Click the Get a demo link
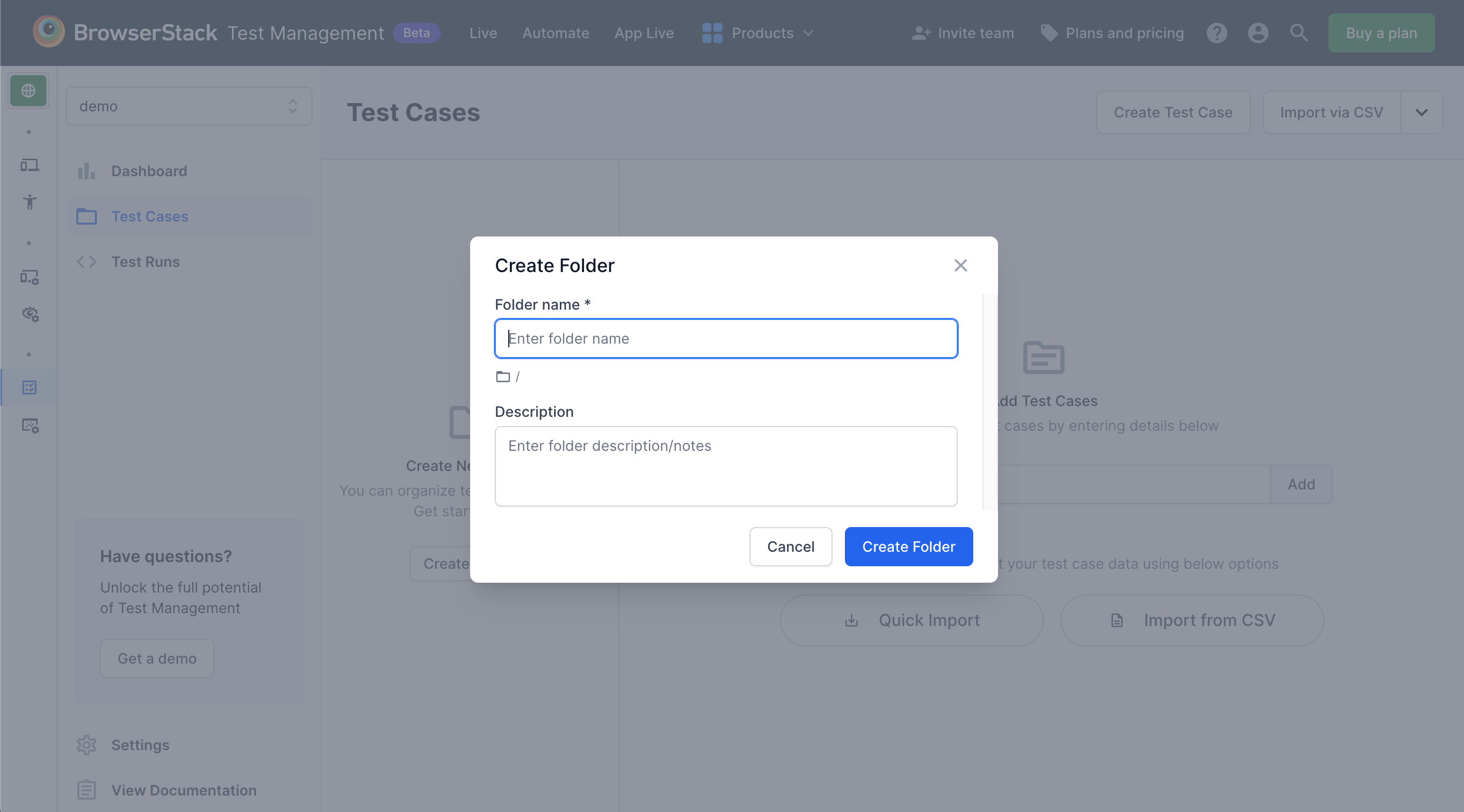The width and height of the screenshot is (1464, 812). [x=156, y=658]
